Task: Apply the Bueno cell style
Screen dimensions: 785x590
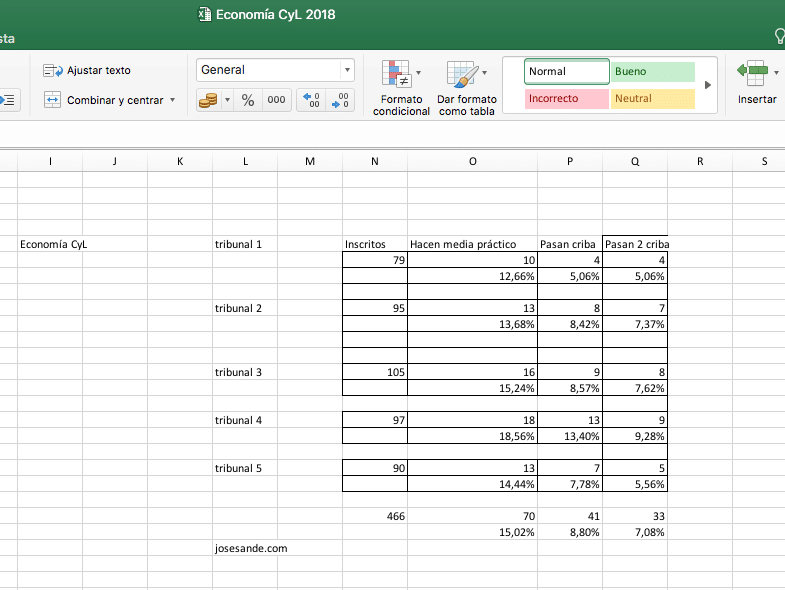Action: [652, 72]
